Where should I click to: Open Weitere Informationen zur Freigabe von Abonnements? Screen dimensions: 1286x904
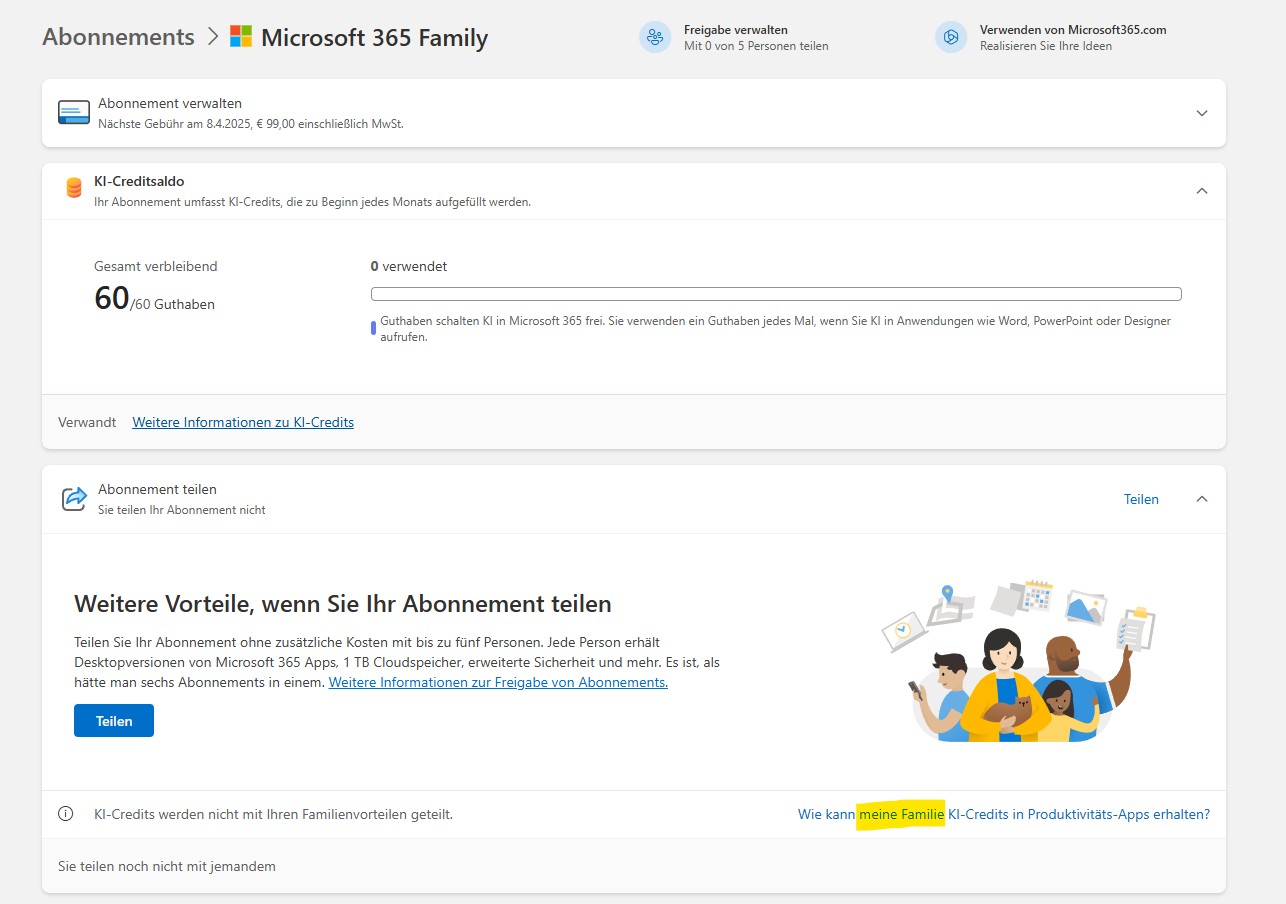498,682
